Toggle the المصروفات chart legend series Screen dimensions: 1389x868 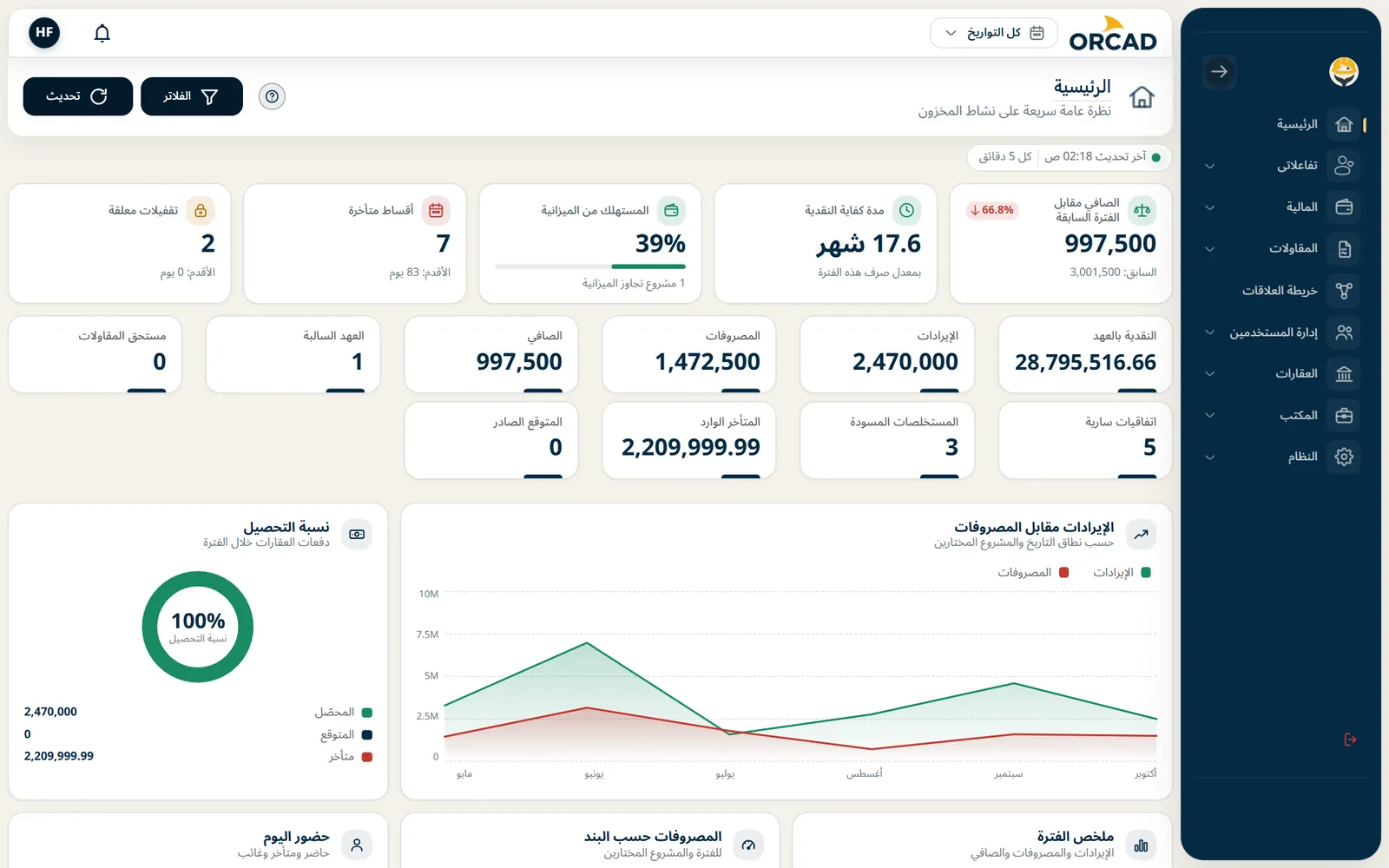(1033, 573)
